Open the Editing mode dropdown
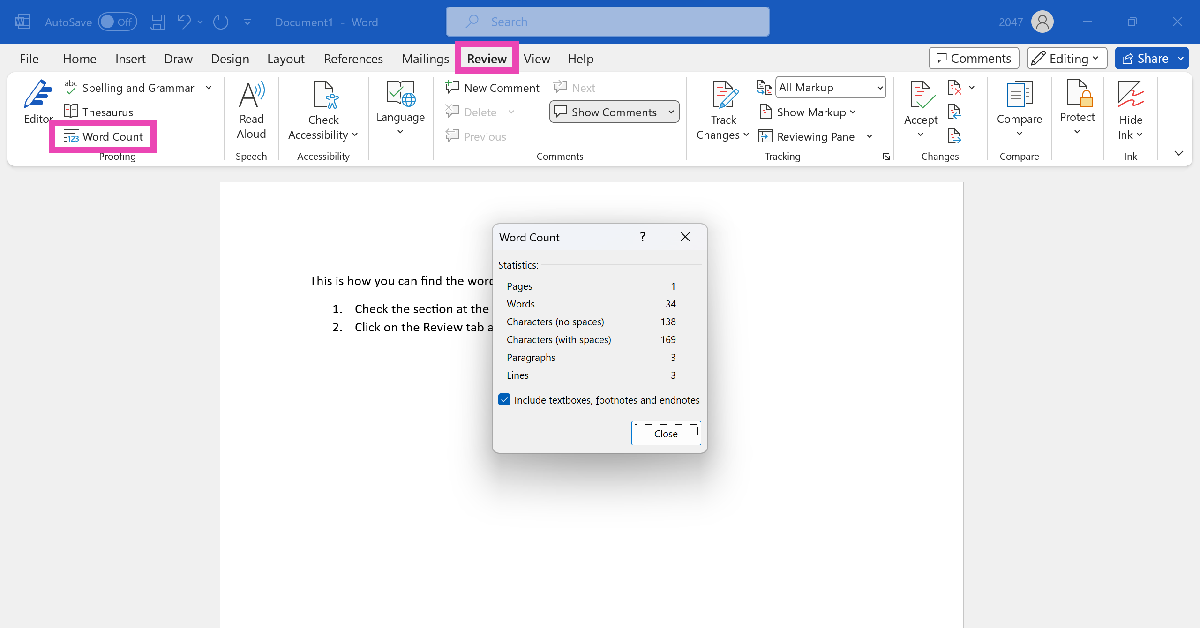 pyautogui.click(x=1067, y=58)
